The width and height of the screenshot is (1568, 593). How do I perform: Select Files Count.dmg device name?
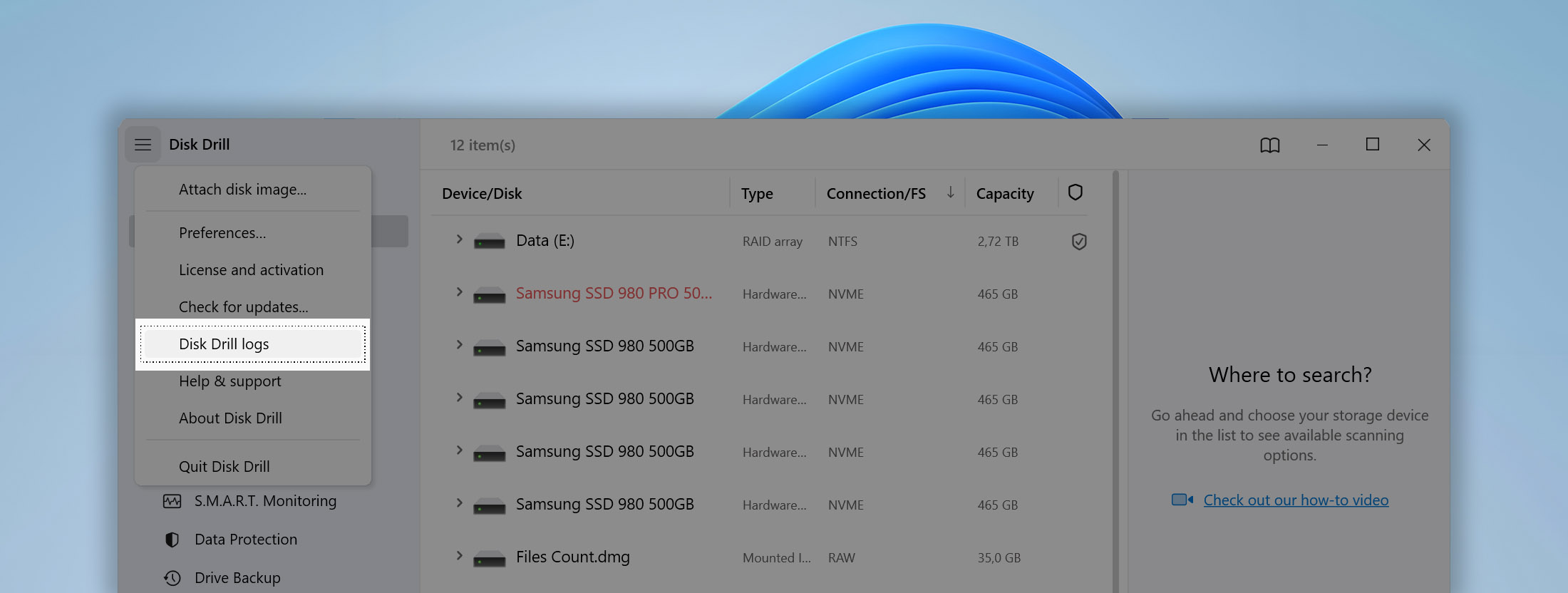(573, 557)
